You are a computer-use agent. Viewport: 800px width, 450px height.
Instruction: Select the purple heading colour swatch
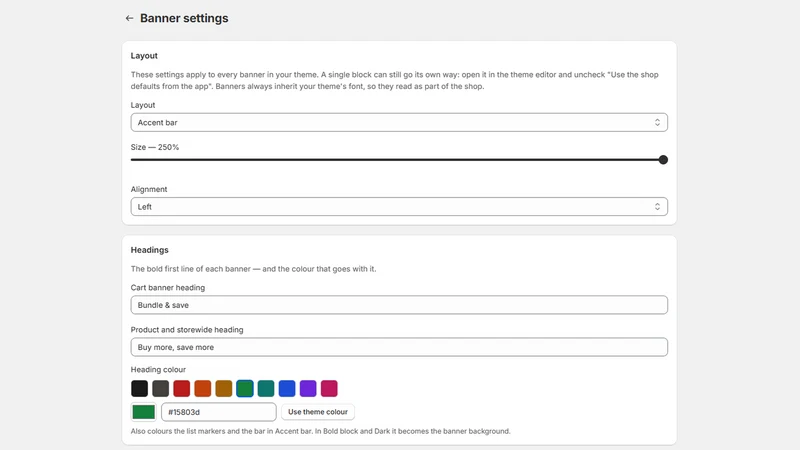(308, 388)
